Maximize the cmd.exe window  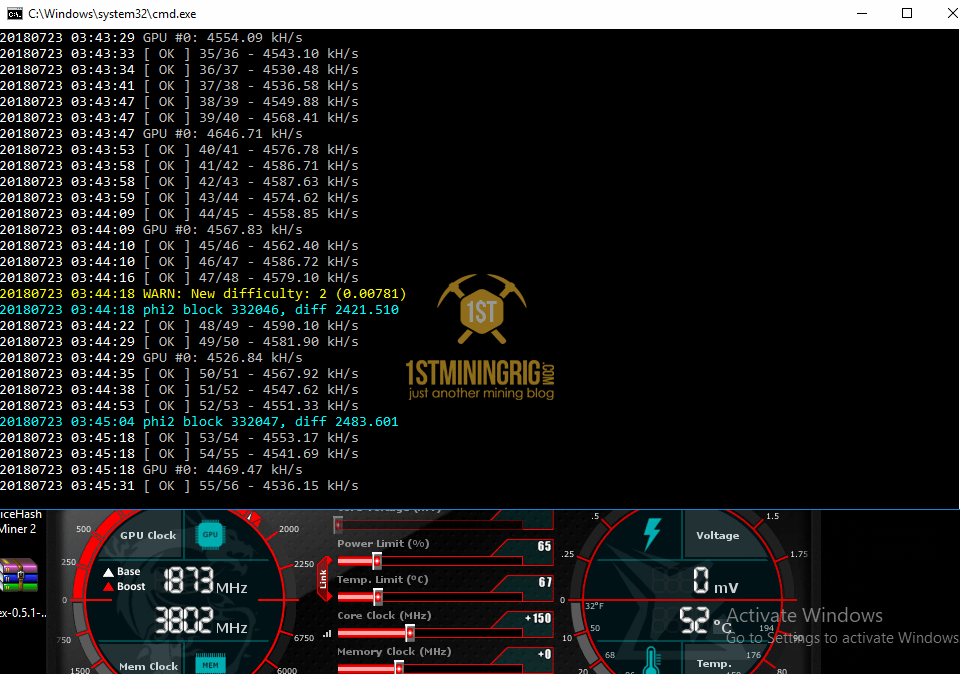click(907, 13)
